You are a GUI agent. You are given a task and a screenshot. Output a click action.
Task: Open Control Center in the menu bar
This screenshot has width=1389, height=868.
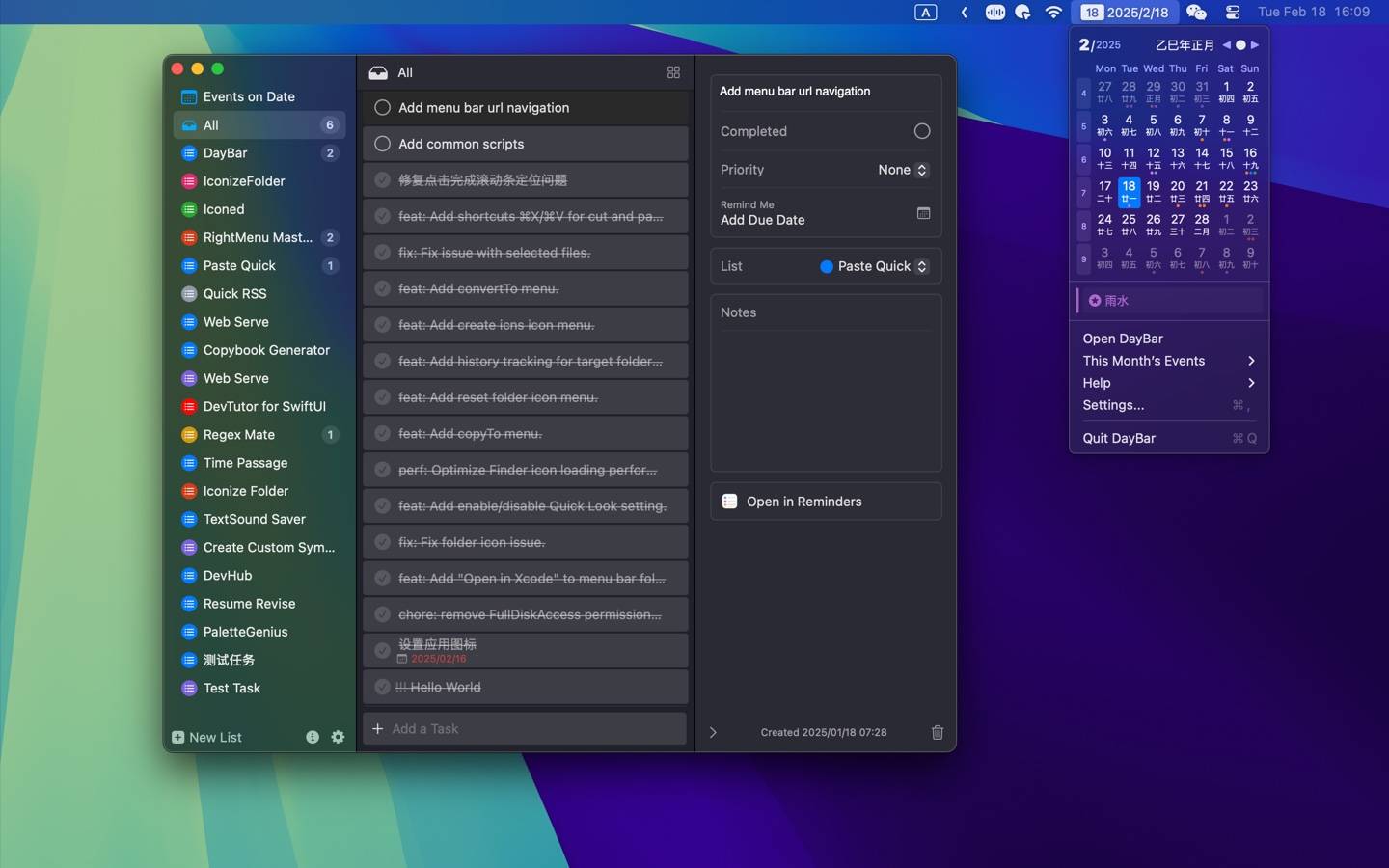1233,13
